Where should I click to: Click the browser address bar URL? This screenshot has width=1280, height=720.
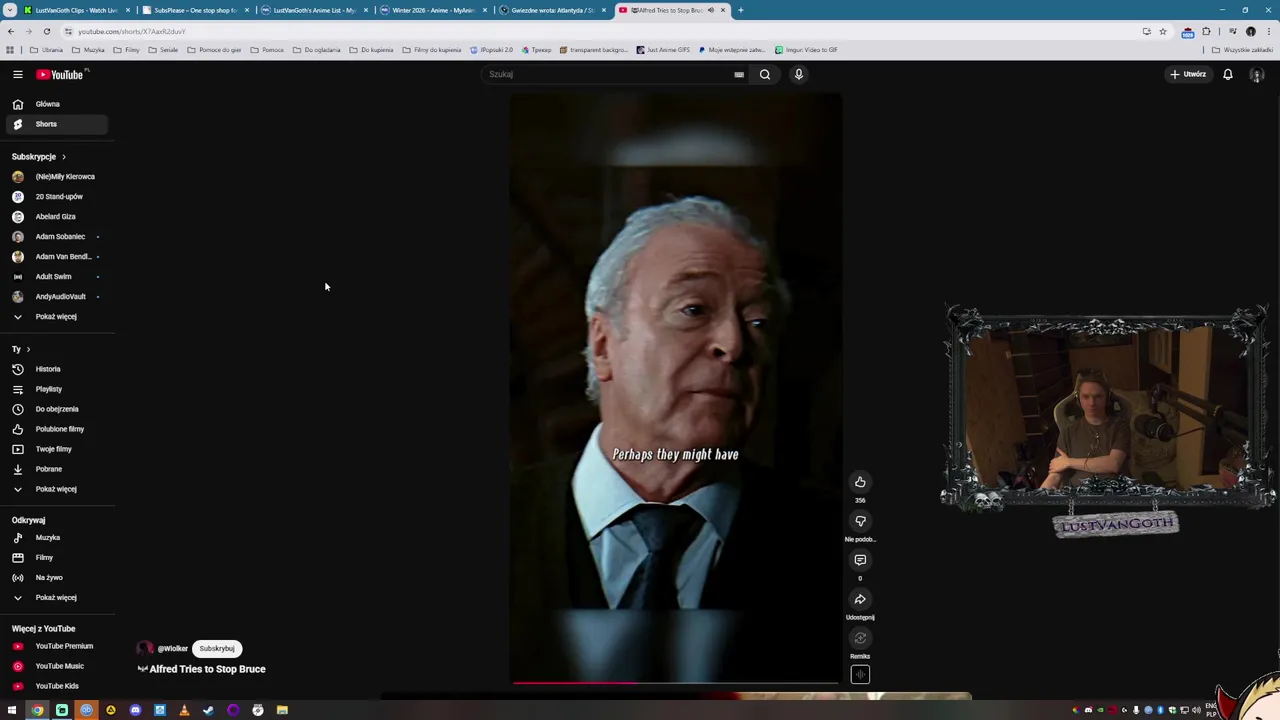132,31
